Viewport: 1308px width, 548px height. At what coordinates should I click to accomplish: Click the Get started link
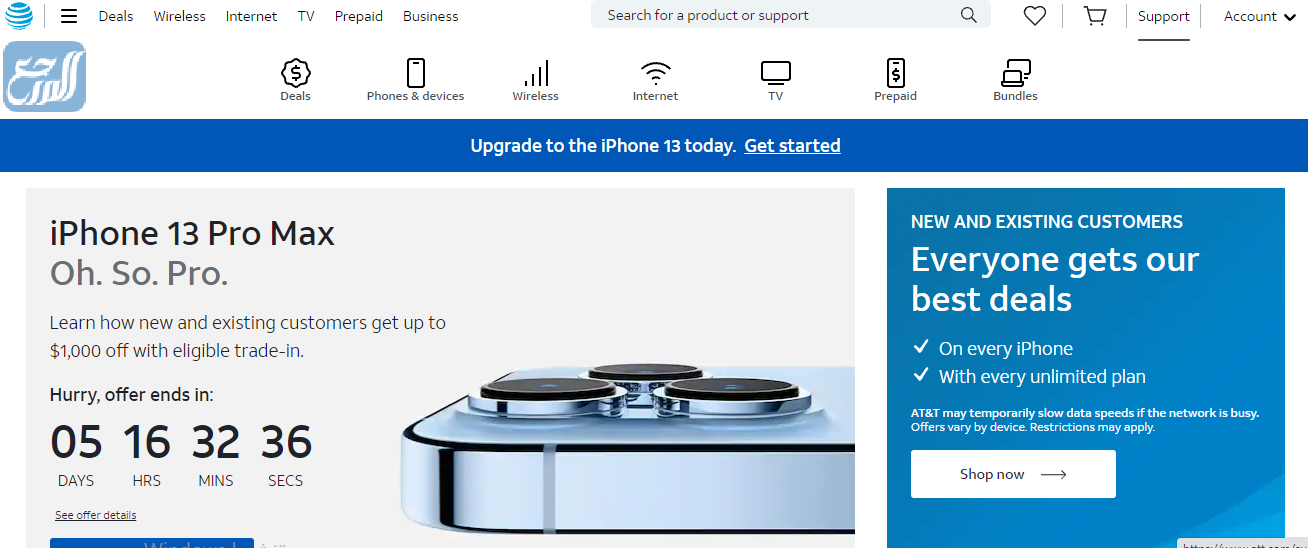point(792,146)
